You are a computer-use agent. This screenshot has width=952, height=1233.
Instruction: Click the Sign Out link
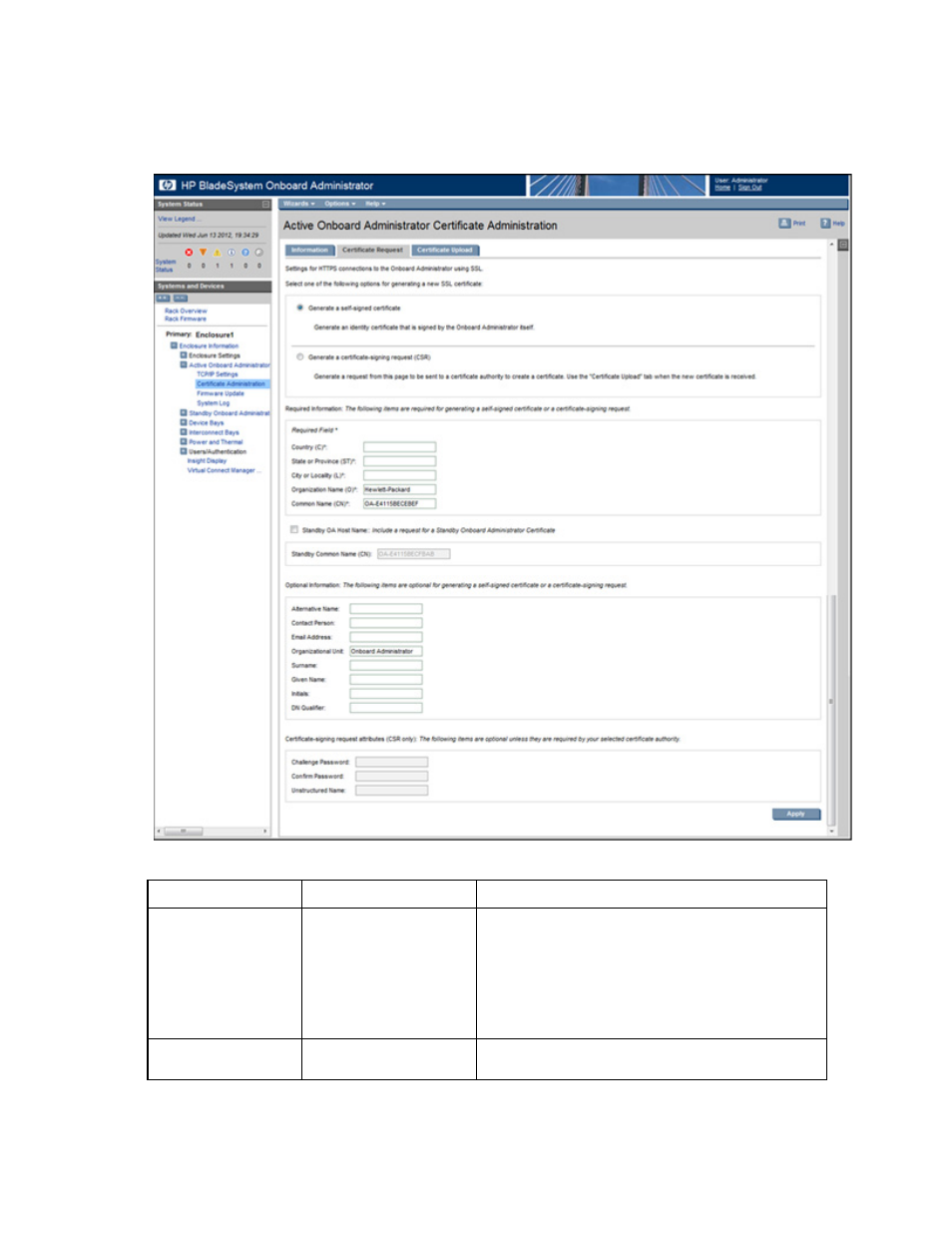pyautogui.click(x=750, y=188)
